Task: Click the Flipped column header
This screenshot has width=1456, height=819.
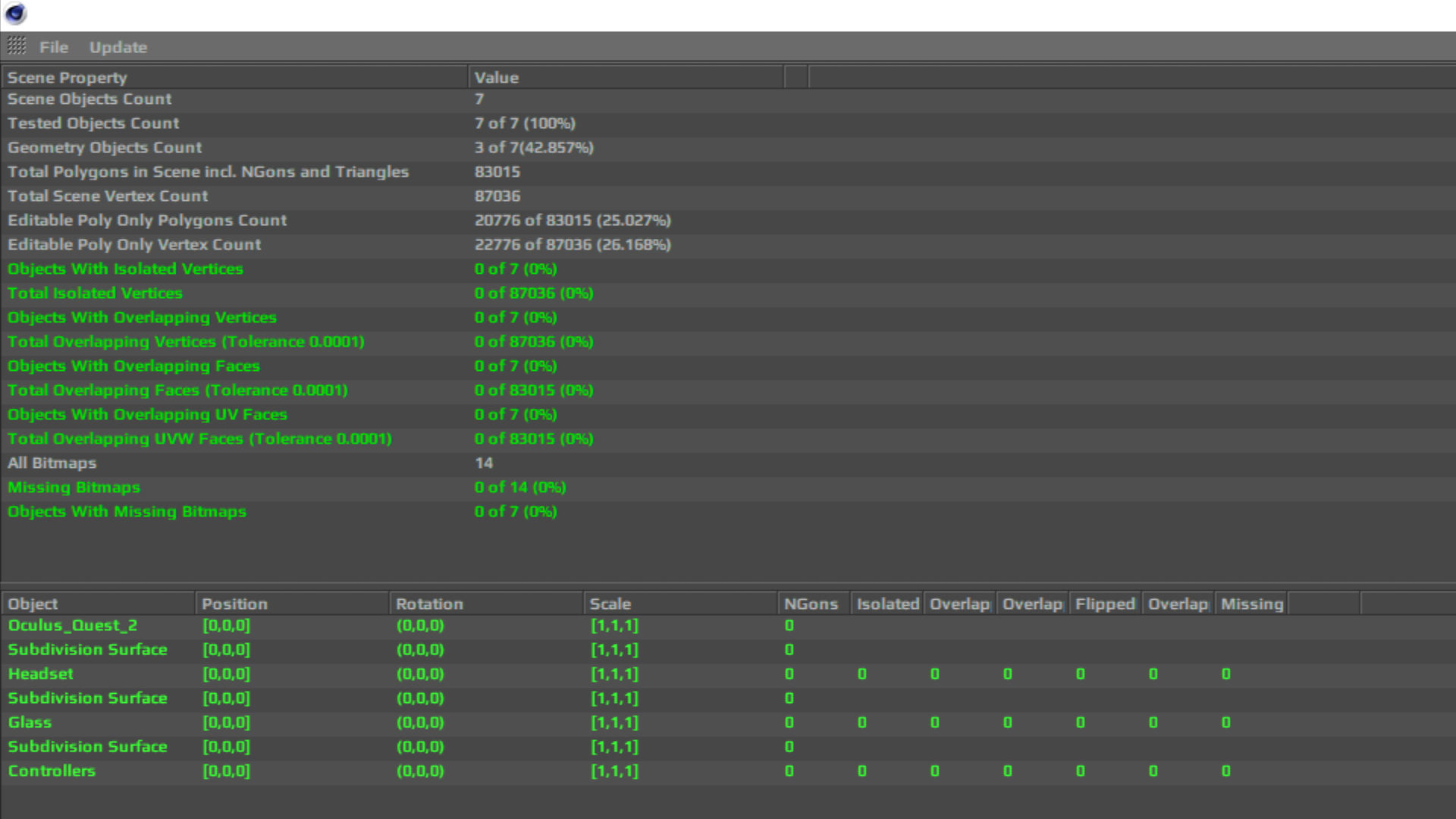Action: (x=1105, y=604)
